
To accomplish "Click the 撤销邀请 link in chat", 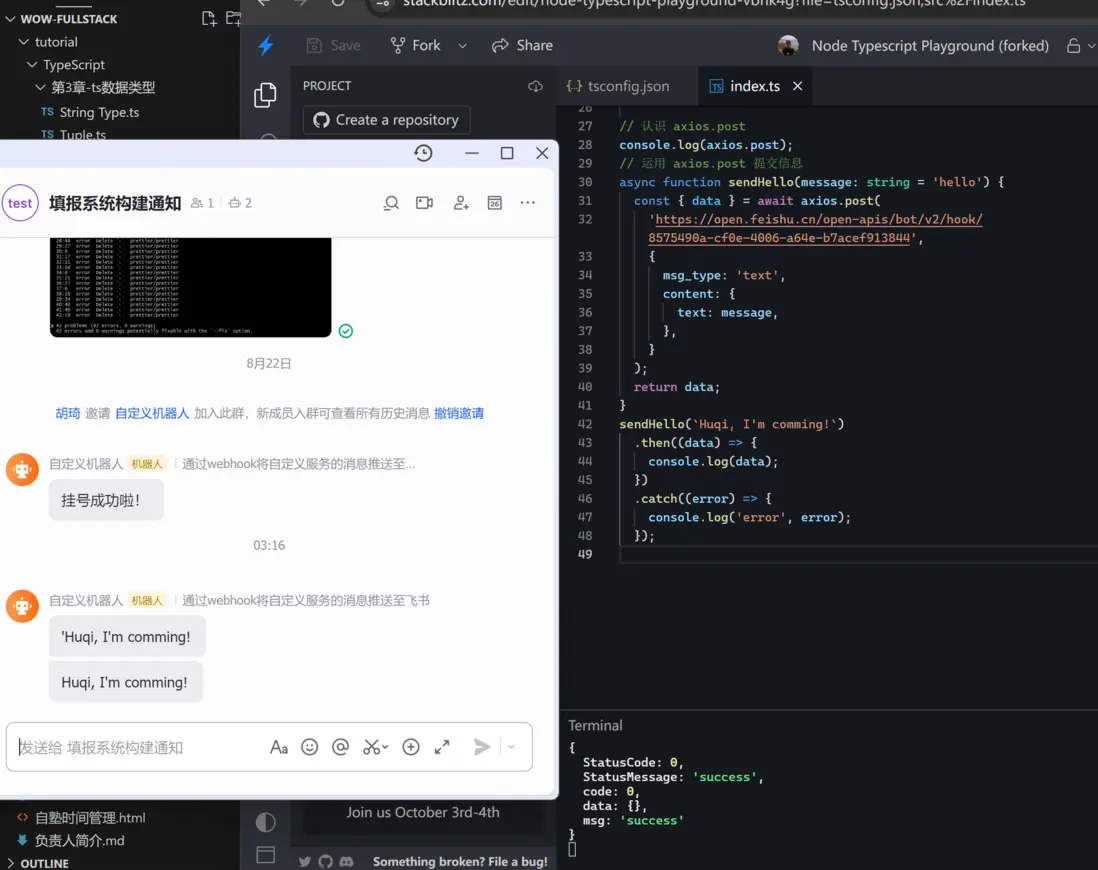I will (x=458, y=413).
